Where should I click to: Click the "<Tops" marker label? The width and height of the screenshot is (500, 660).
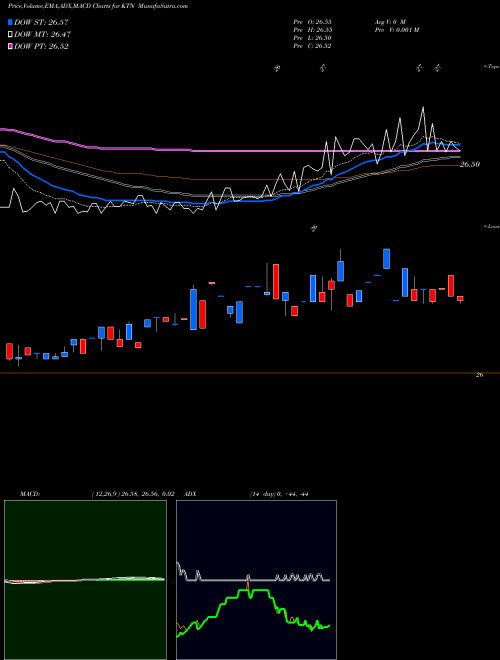(x=492, y=67)
